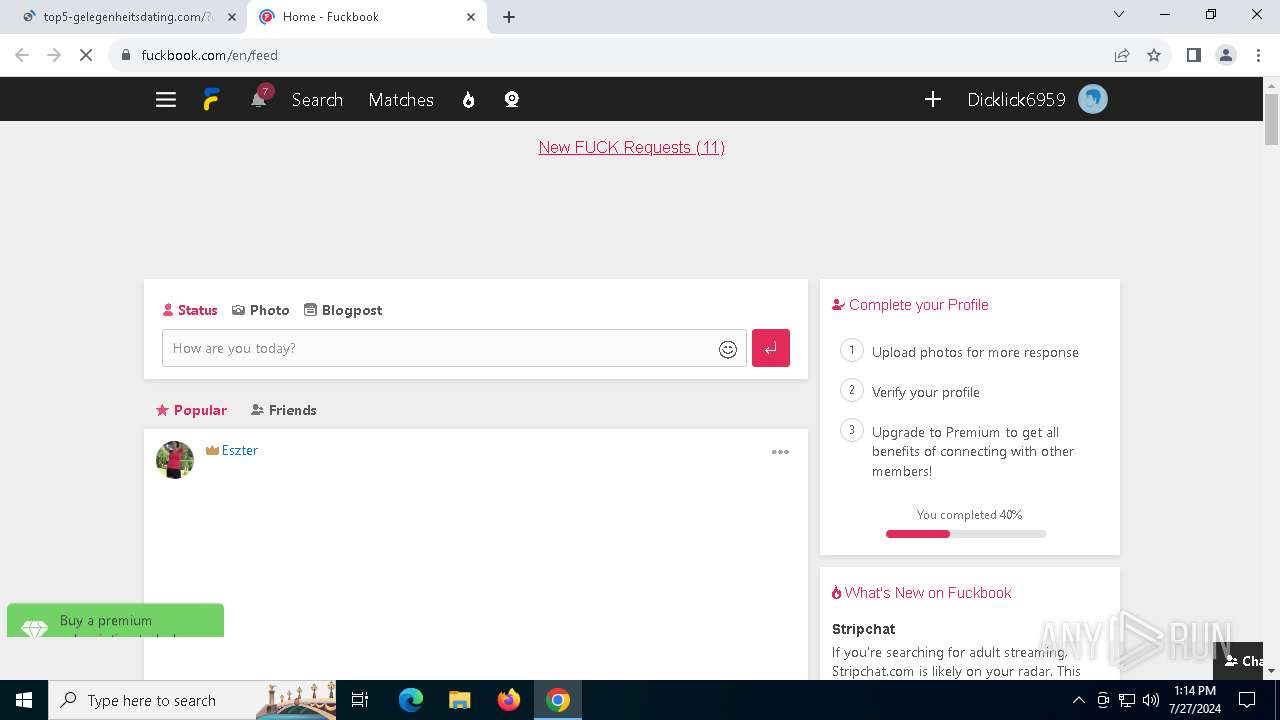The width and height of the screenshot is (1280, 720).
Task: Select the Home - Fuckbook tab
Action: [367, 17]
